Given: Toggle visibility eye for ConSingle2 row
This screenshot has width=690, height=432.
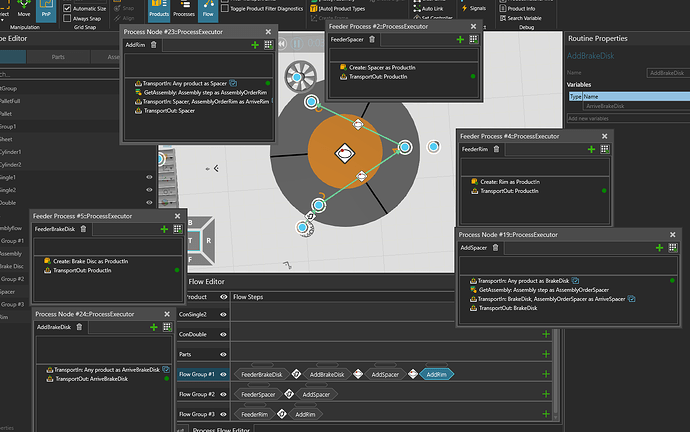Looking at the screenshot, I should [222, 314].
